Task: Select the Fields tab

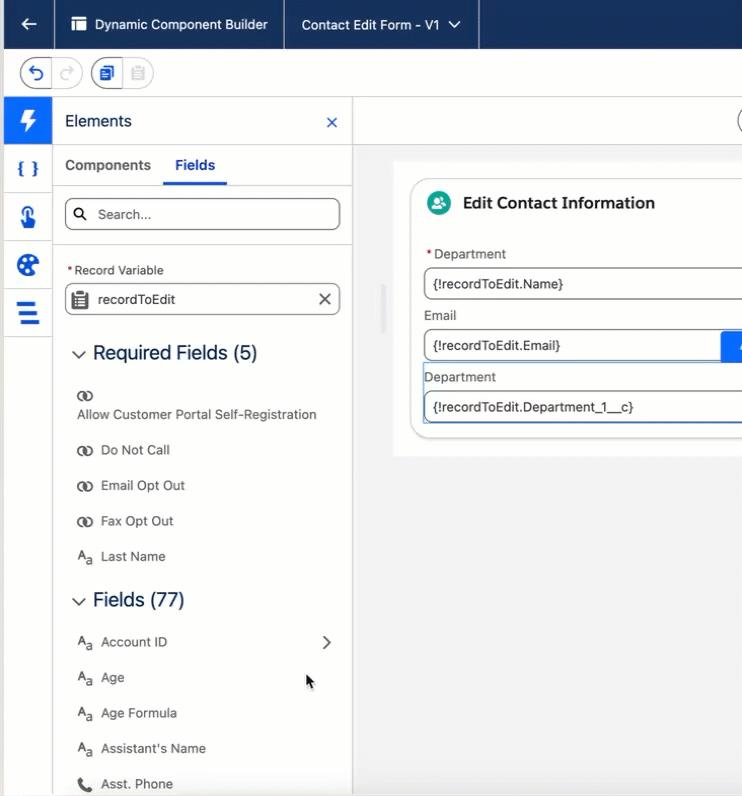Action: (x=195, y=165)
